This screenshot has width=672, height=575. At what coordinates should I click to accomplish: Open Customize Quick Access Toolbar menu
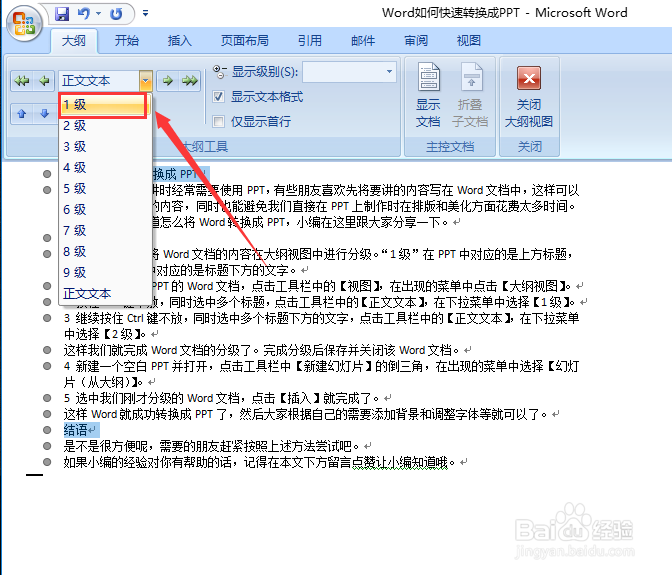coord(146,13)
